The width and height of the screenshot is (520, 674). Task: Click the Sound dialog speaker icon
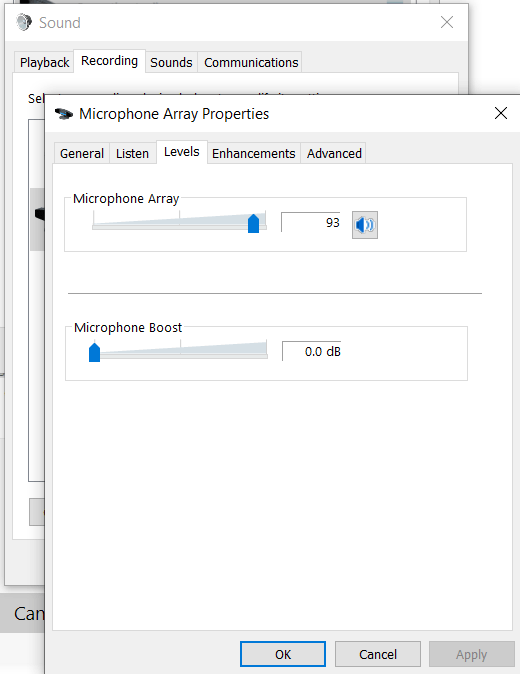coord(24,22)
